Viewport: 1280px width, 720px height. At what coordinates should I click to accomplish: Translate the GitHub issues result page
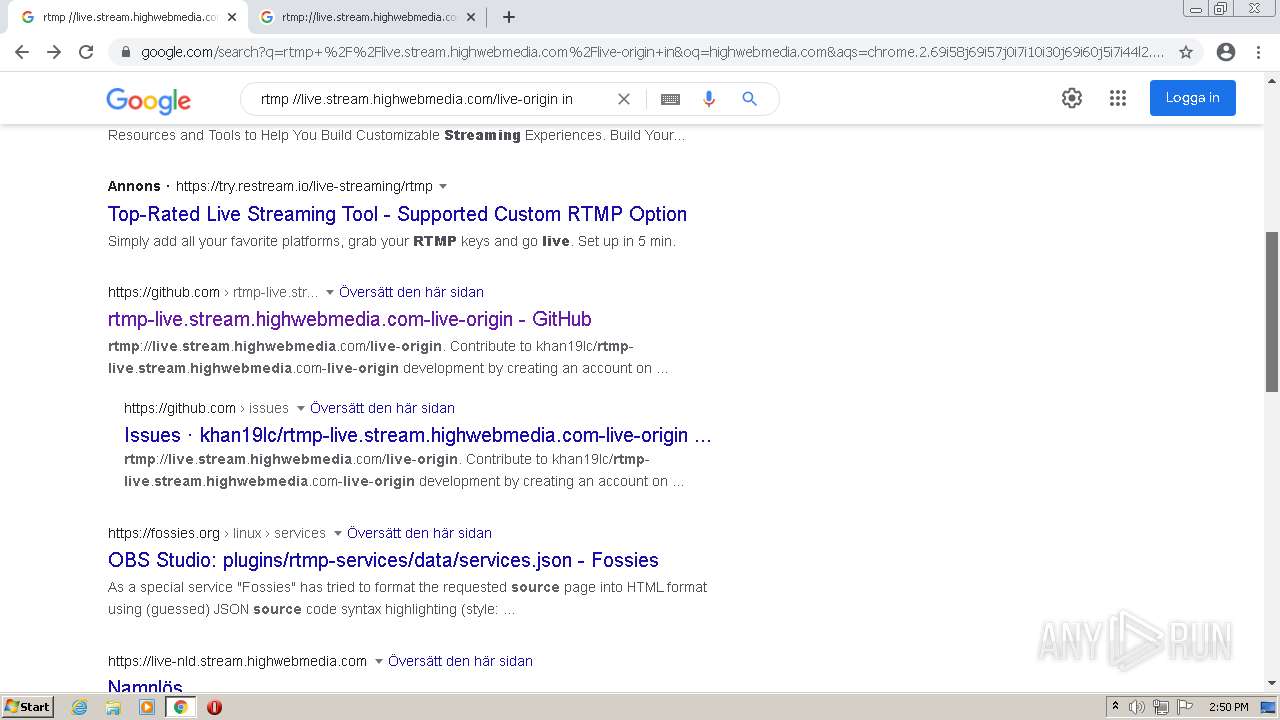[x=382, y=408]
